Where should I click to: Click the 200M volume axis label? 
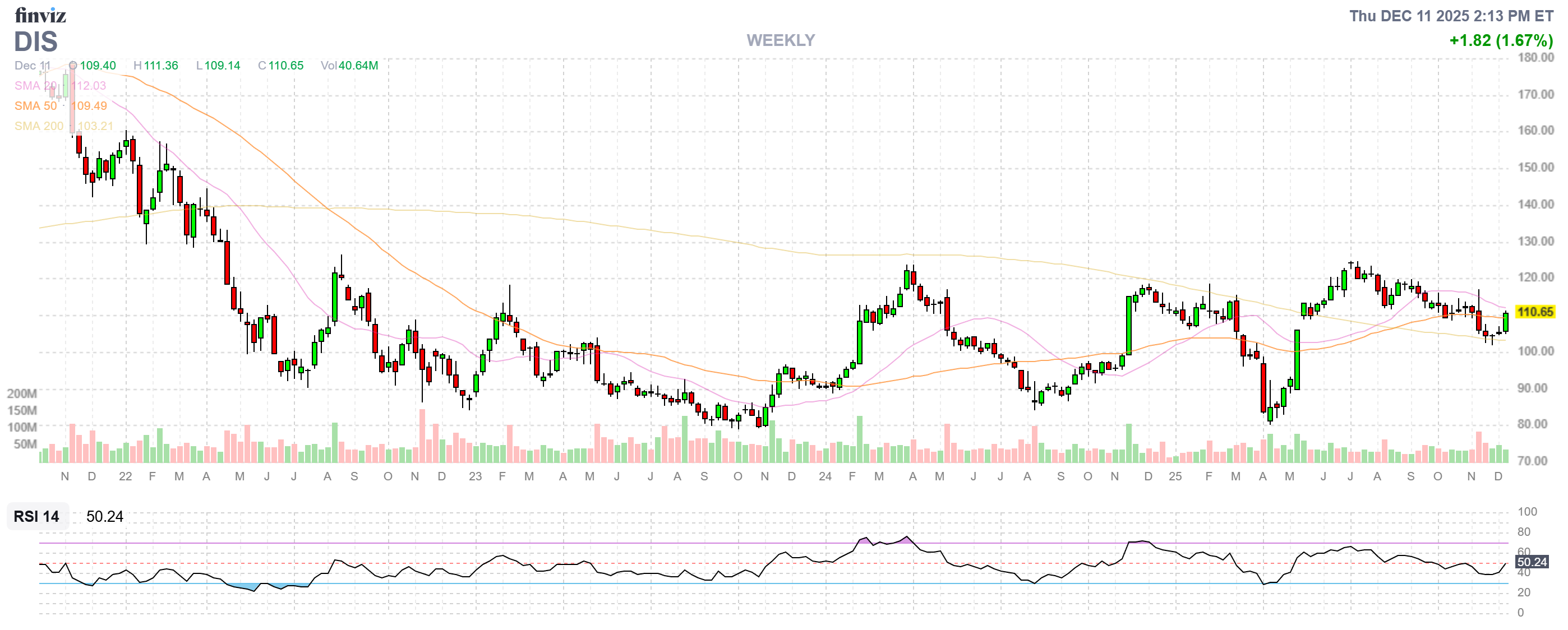coord(22,393)
